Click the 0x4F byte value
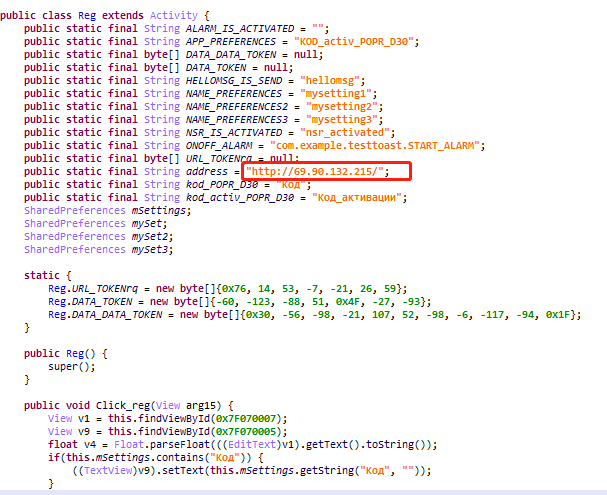Image resolution: width=607 pixels, height=495 pixels. (348, 301)
